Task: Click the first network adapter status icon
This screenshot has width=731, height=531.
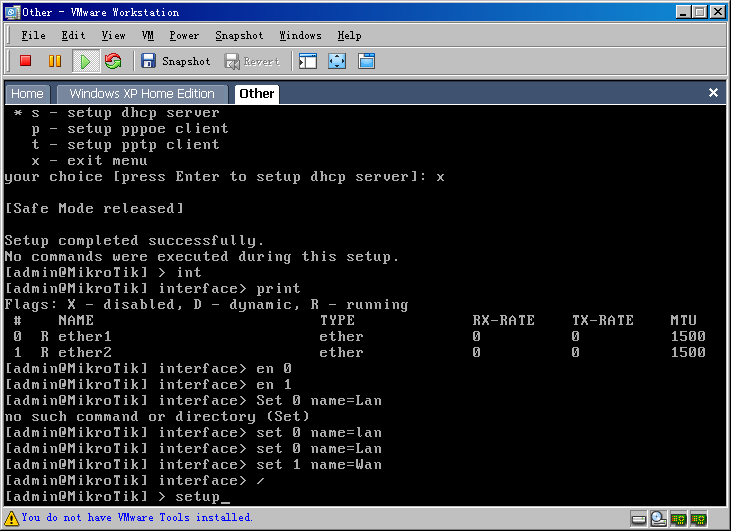Action: 679,518
